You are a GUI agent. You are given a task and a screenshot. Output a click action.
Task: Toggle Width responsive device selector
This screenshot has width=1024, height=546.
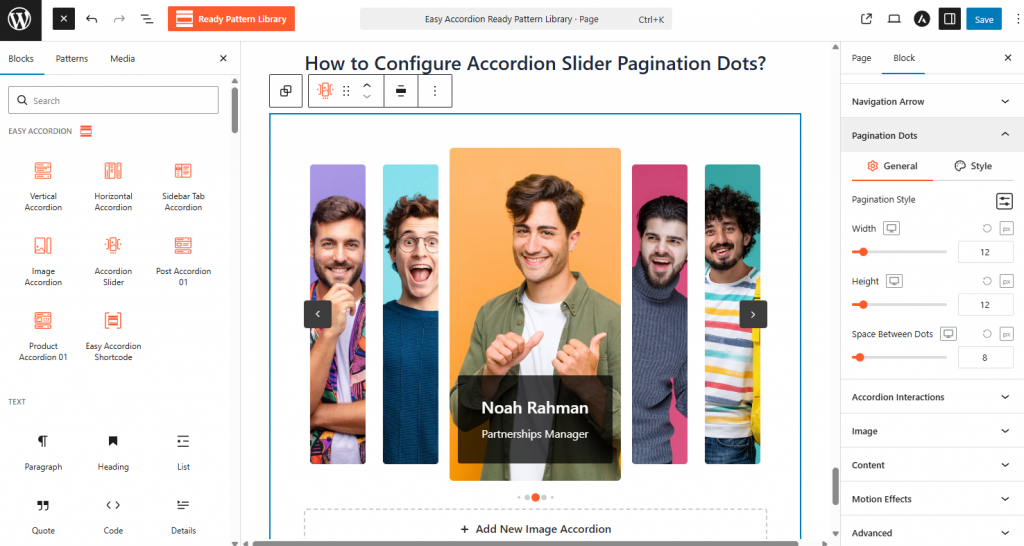pos(891,228)
